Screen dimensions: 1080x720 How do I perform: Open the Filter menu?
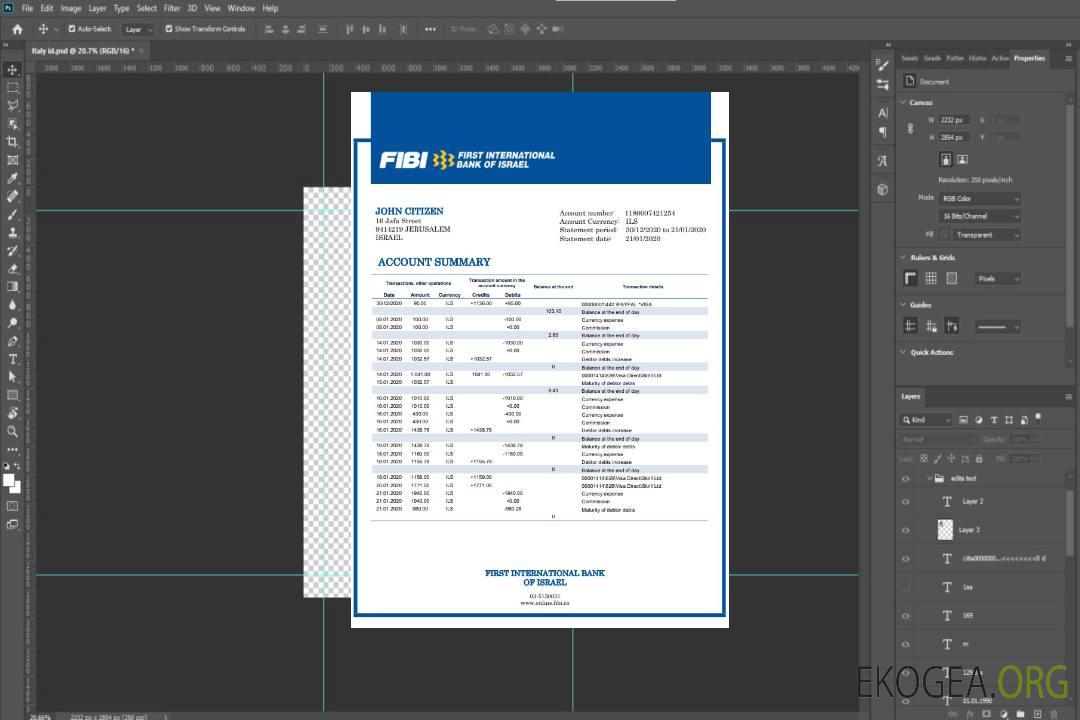pos(172,8)
